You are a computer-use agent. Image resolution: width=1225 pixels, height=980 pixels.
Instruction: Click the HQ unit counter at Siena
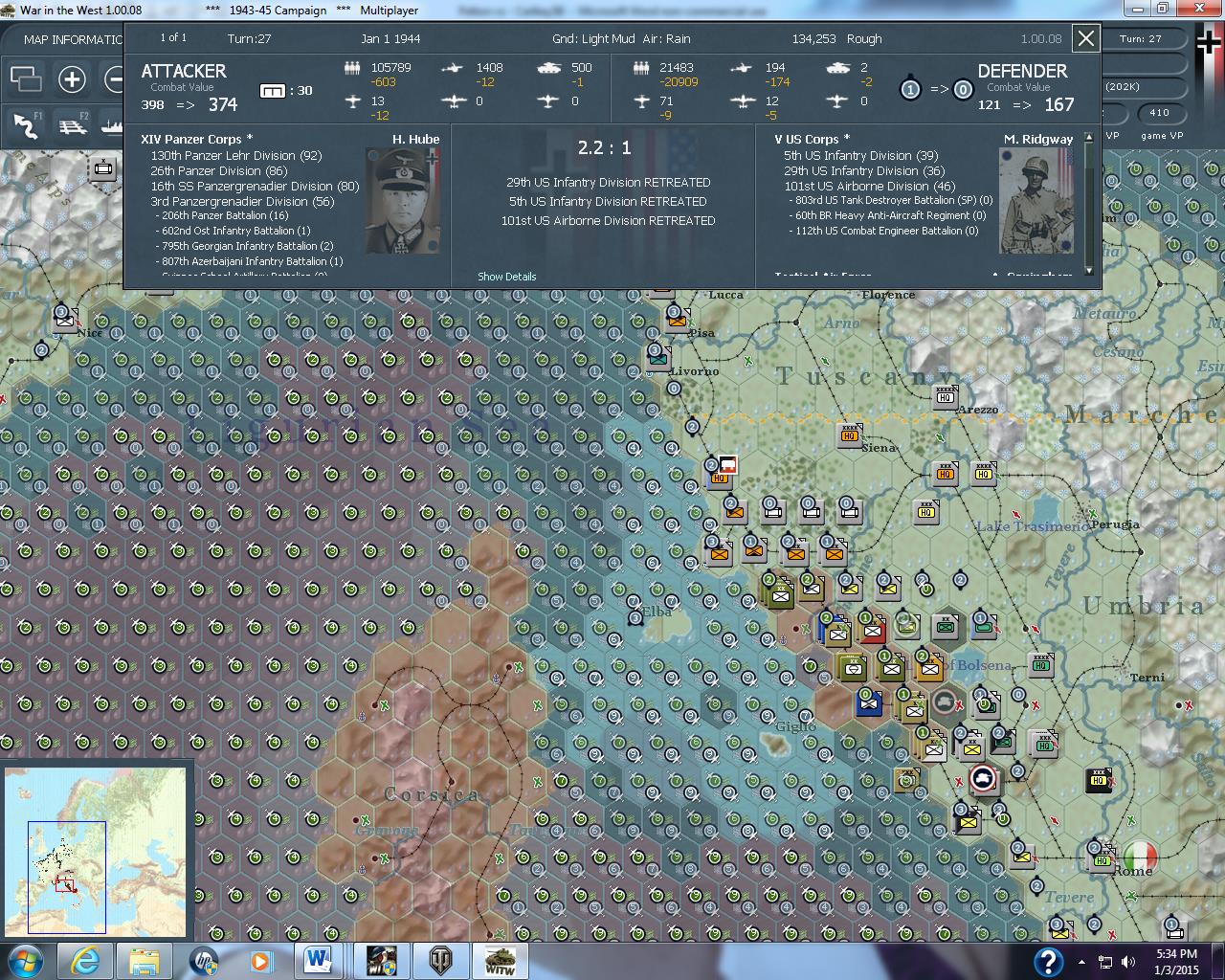coord(851,434)
